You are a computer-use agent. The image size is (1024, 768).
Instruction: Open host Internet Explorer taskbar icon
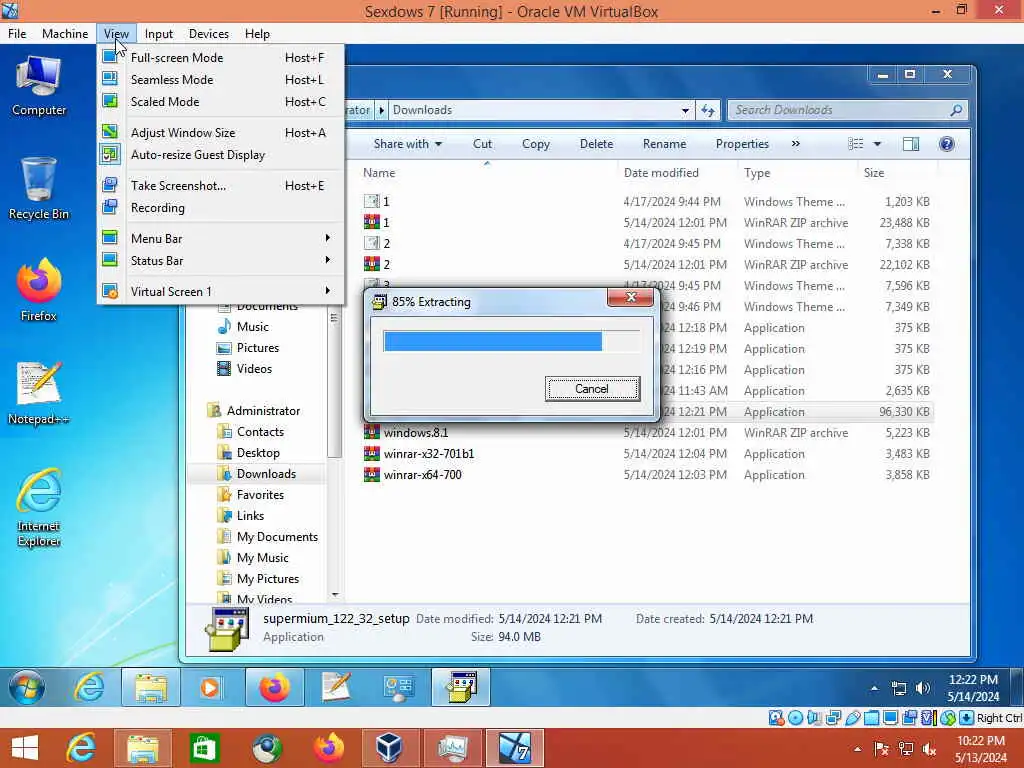tap(81, 748)
